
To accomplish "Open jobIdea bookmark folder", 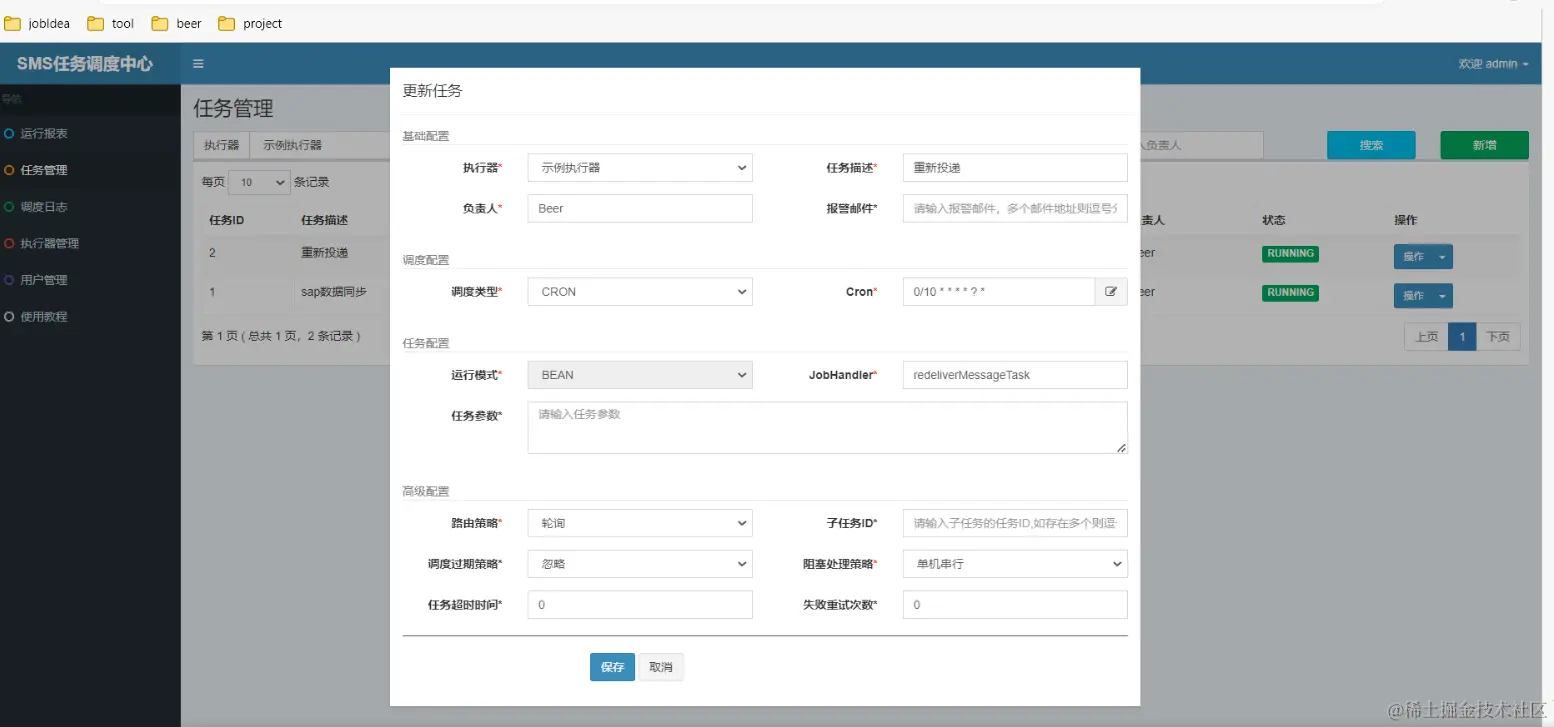I will (38, 23).
